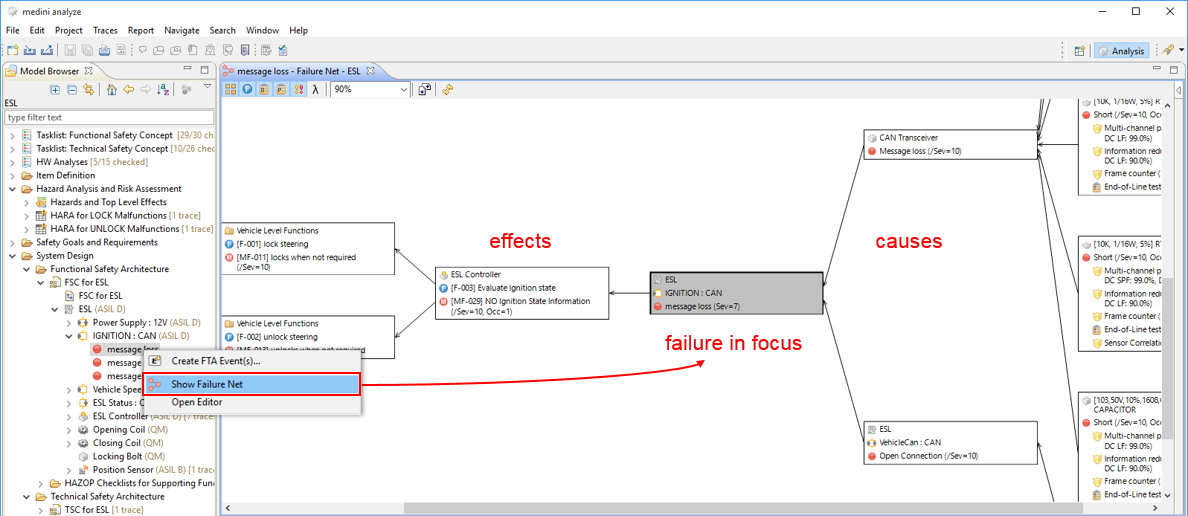
Task: Collapse the System Design folder
Action: tap(11, 255)
